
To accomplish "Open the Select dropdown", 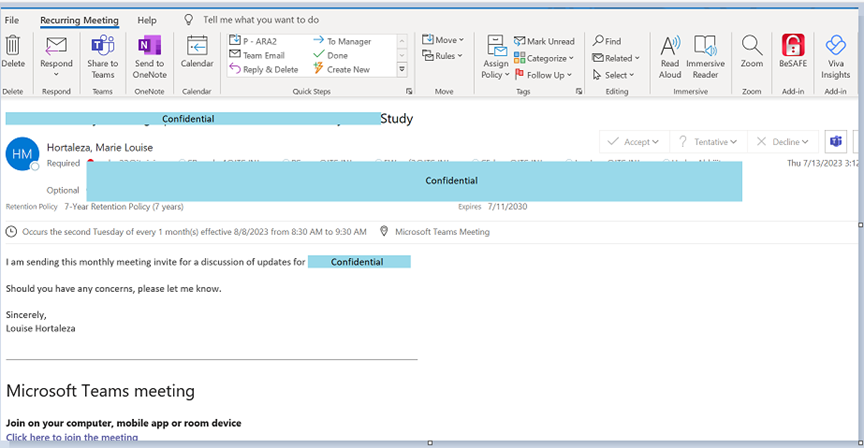I will pos(613,74).
